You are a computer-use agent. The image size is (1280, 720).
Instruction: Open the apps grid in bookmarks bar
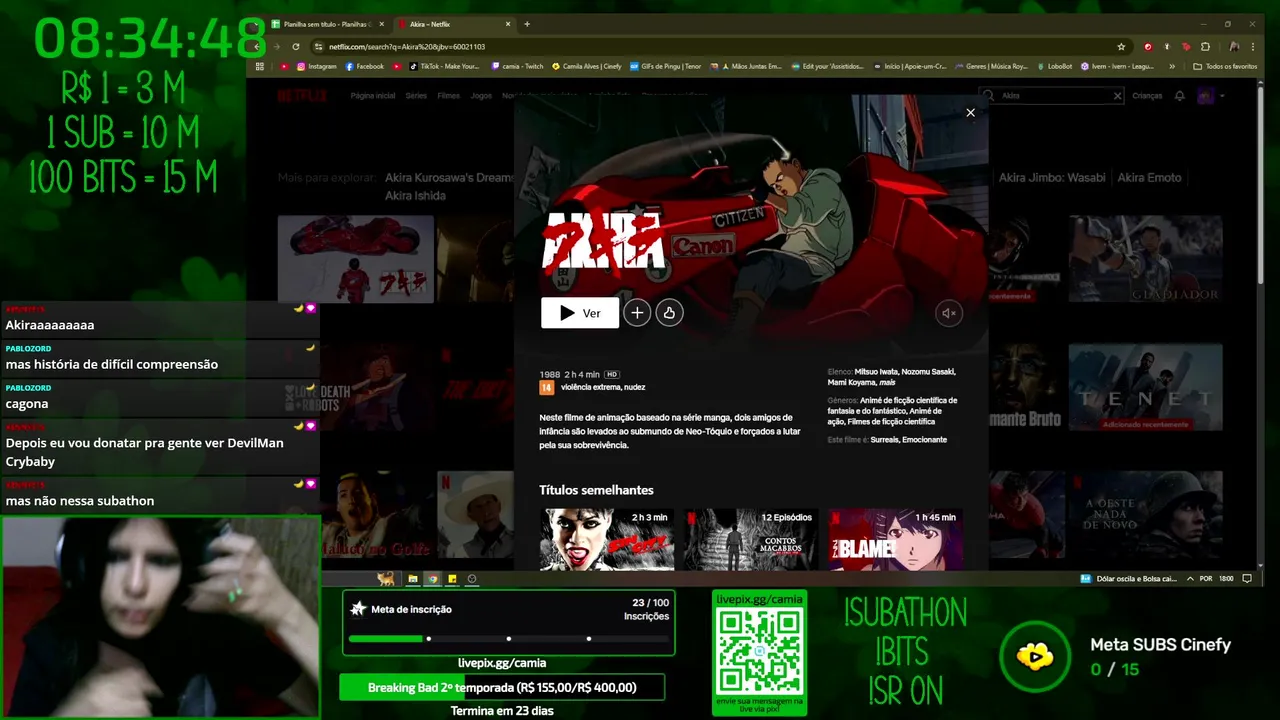click(x=260, y=66)
